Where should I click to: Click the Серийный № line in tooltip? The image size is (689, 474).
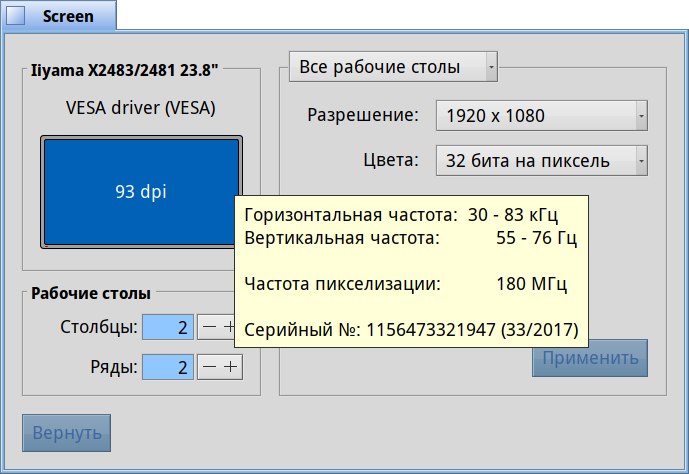coord(411,330)
